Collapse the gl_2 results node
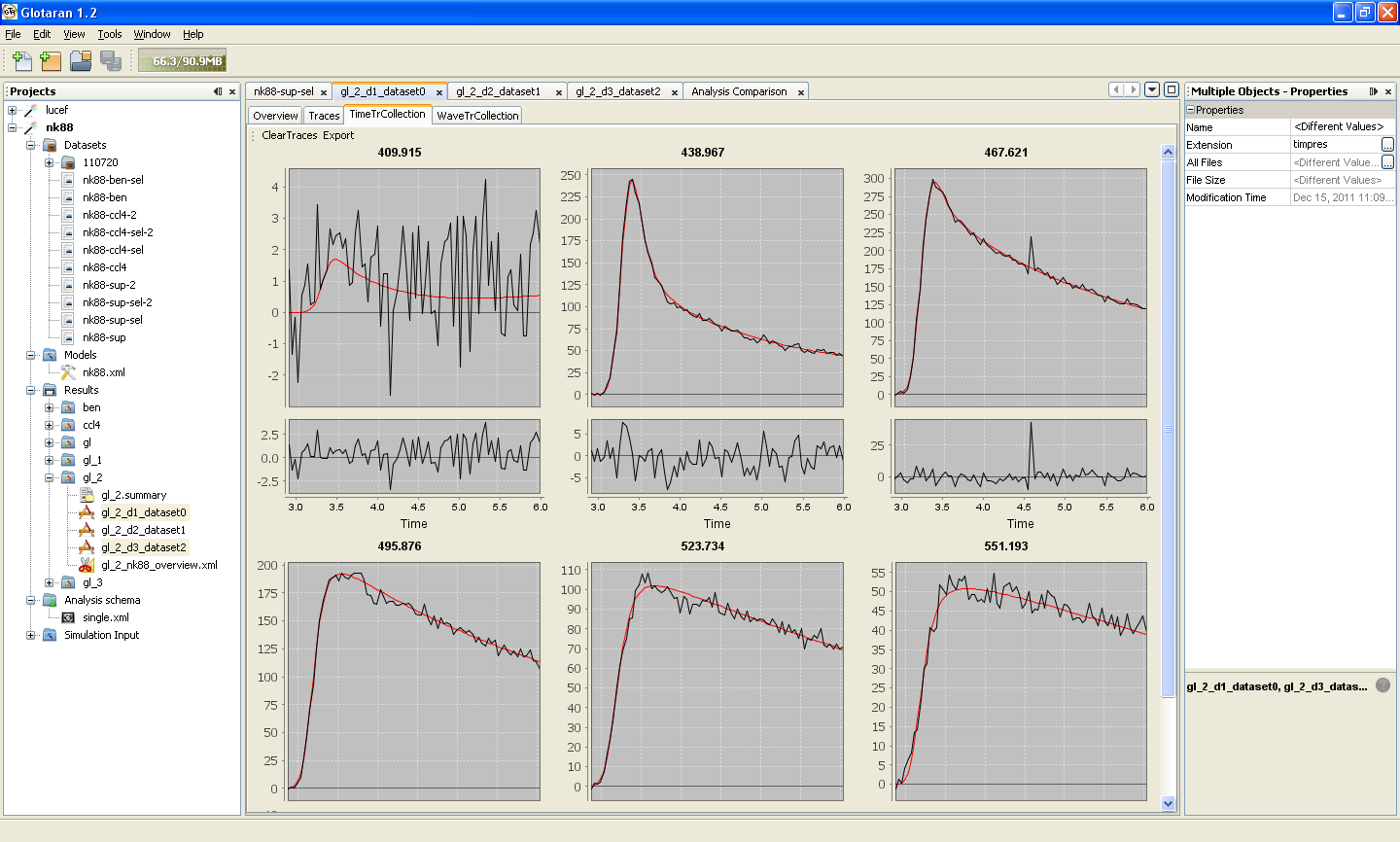 [49, 477]
